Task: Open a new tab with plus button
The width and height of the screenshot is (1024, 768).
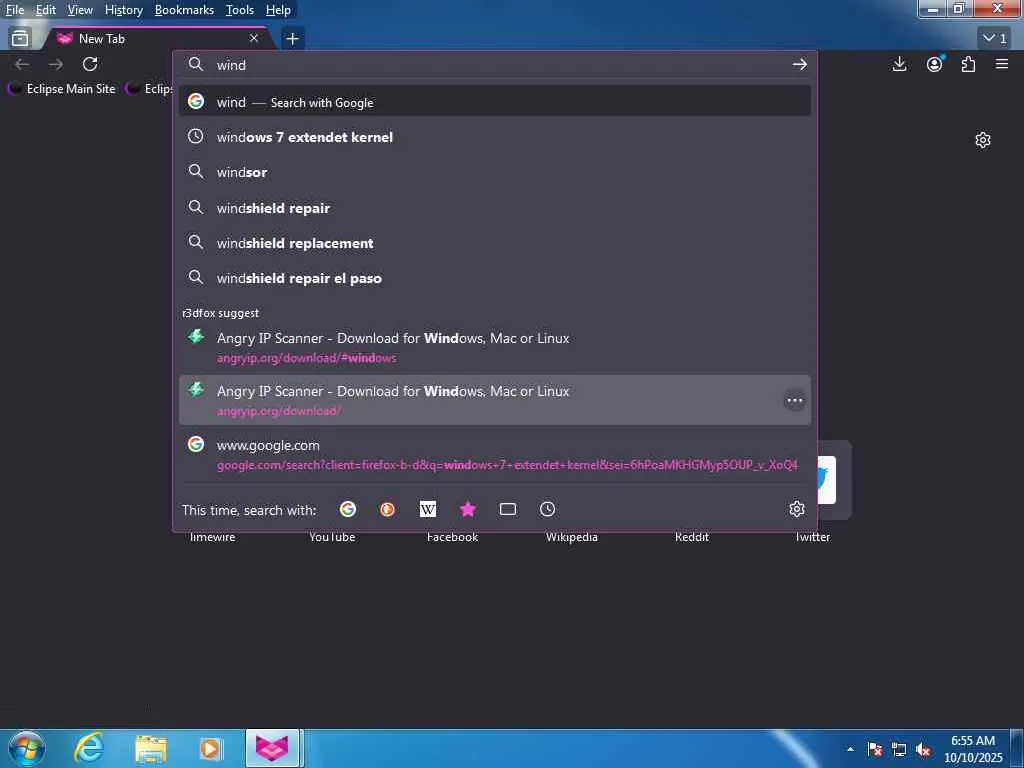Action: point(293,39)
